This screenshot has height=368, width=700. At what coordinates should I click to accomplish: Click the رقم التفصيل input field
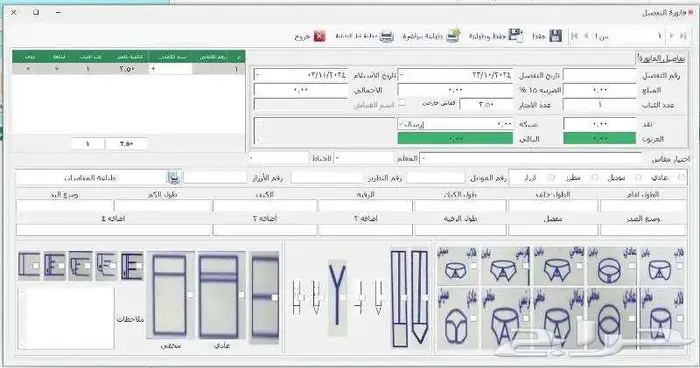[600, 75]
